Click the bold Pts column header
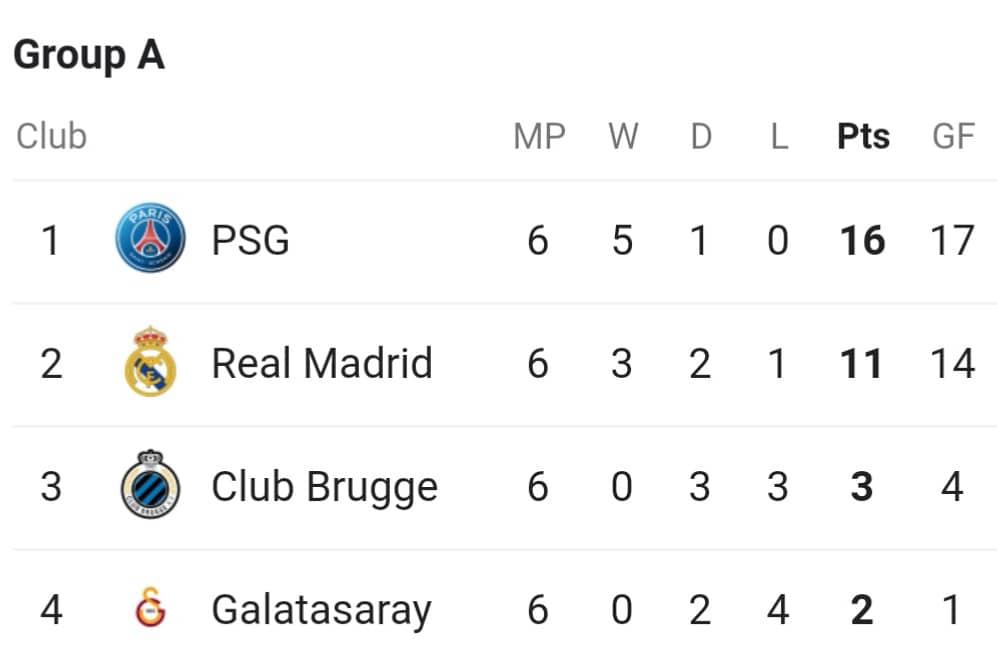Viewport: 997px width, 671px height. (x=863, y=136)
